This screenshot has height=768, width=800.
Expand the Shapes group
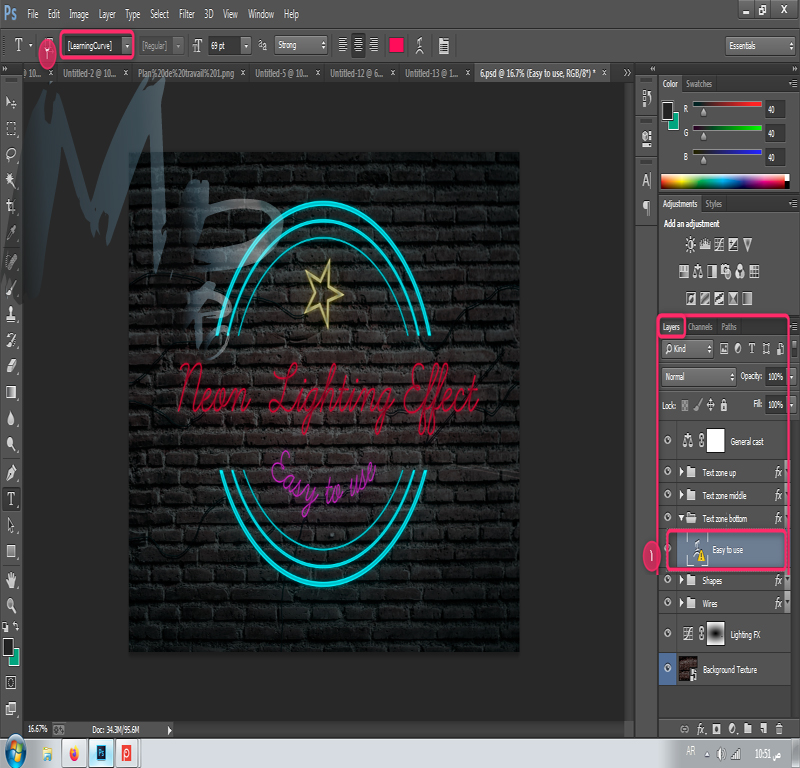(x=681, y=580)
